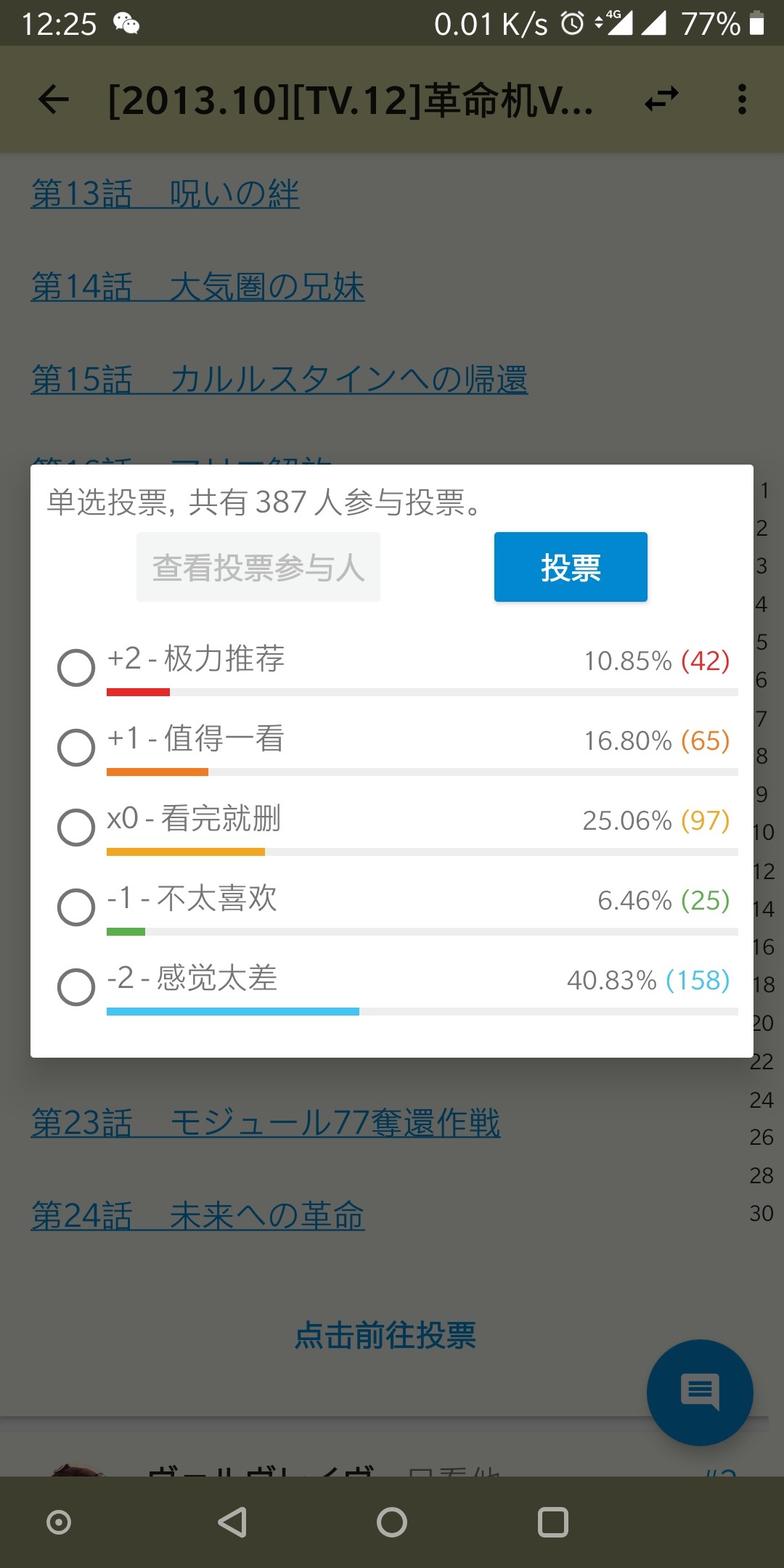
Task: Tap the 点击前往投票 link
Action: point(385,1335)
